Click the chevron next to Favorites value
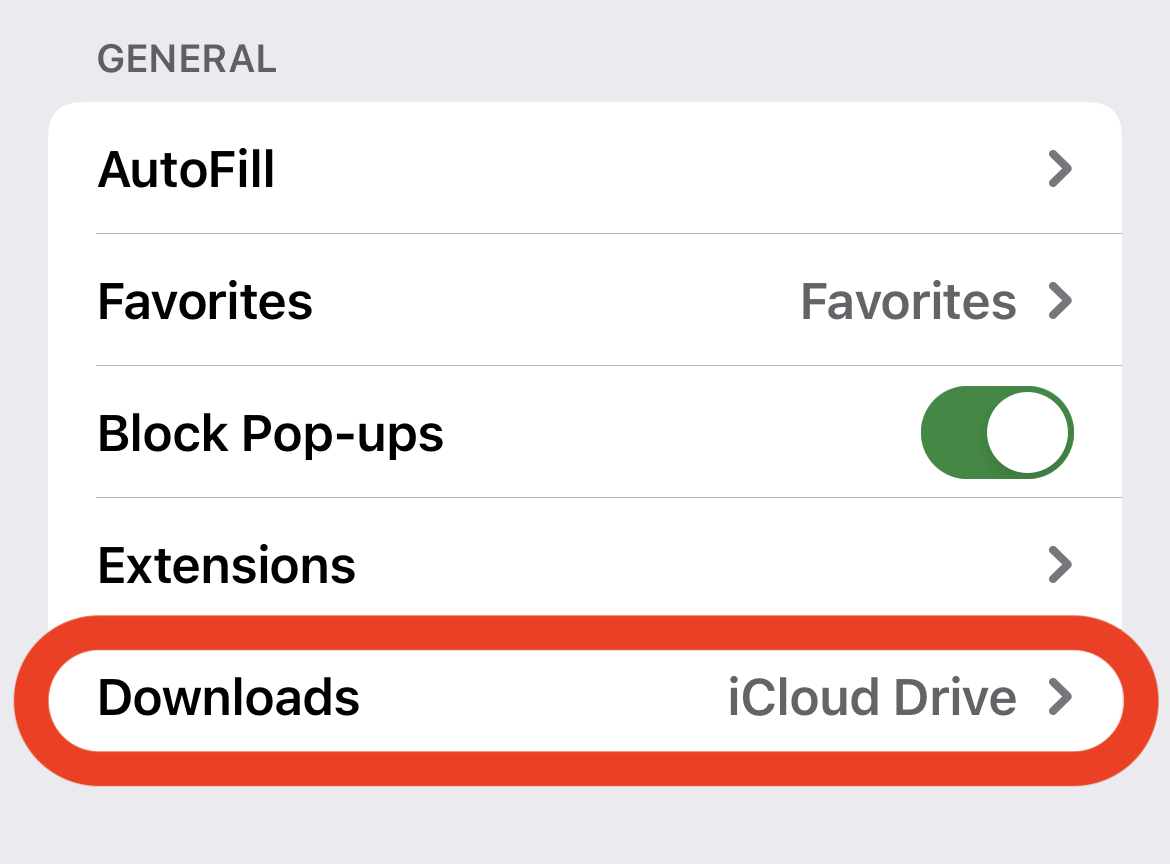Viewport: 1170px width, 864px height. (1059, 301)
